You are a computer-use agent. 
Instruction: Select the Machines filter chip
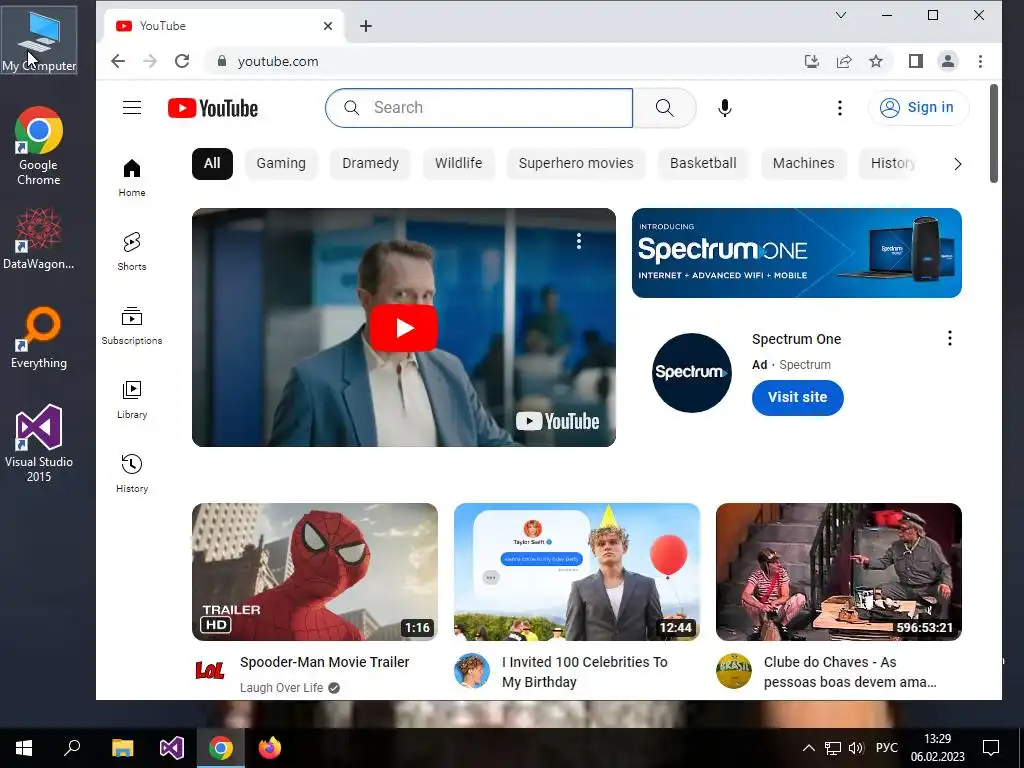pyautogui.click(x=804, y=163)
